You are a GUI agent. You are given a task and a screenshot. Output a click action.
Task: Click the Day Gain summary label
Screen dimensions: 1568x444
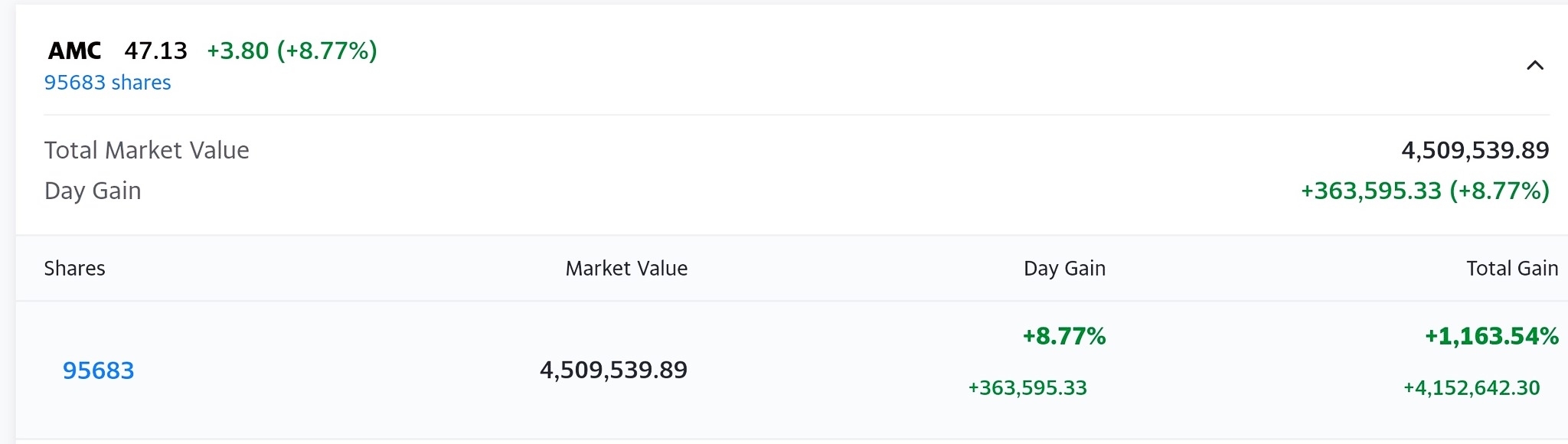(93, 191)
